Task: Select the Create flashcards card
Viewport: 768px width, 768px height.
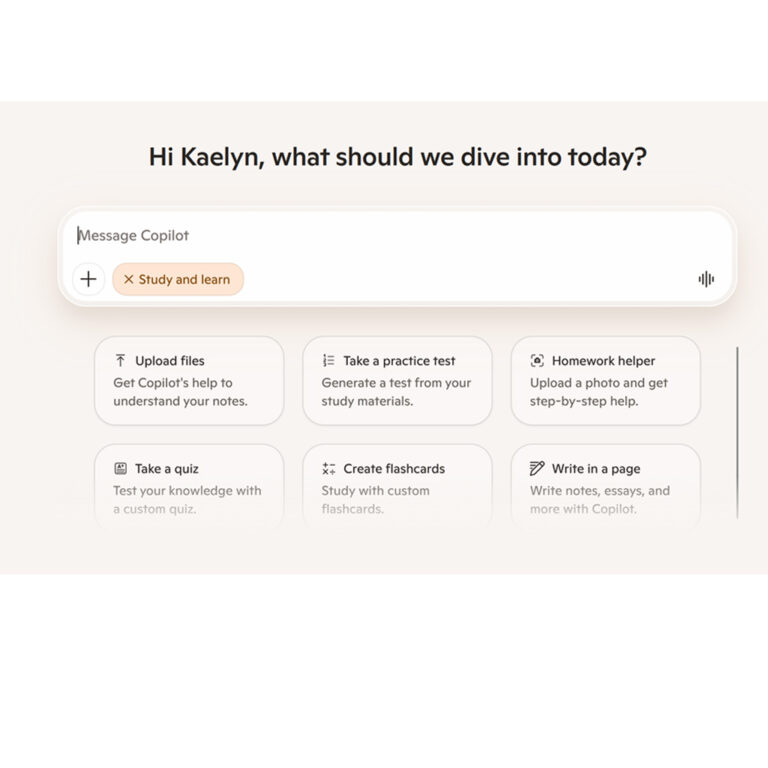Action: pyautogui.click(x=397, y=488)
